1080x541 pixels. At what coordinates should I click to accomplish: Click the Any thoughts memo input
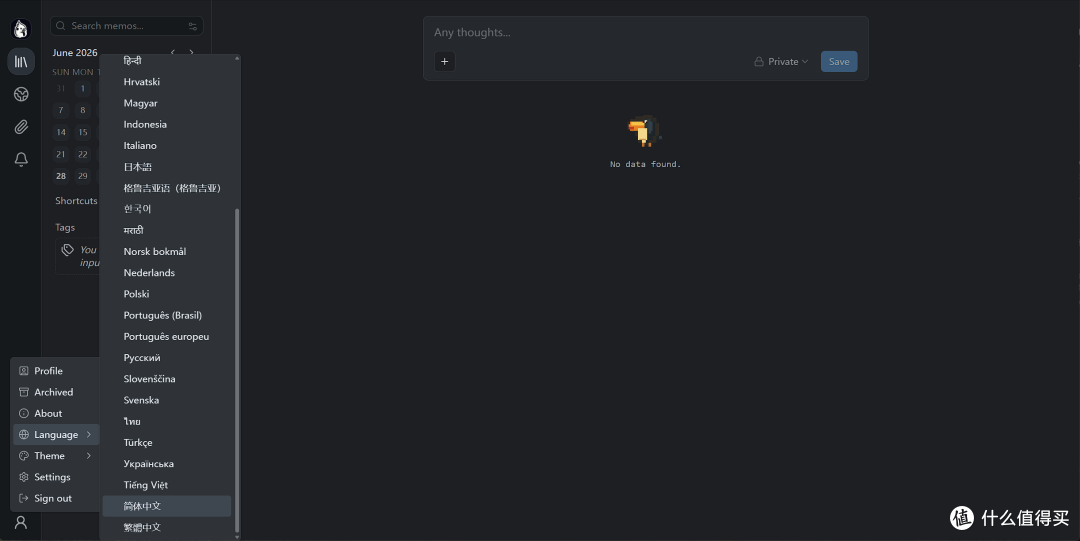click(645, 32)
